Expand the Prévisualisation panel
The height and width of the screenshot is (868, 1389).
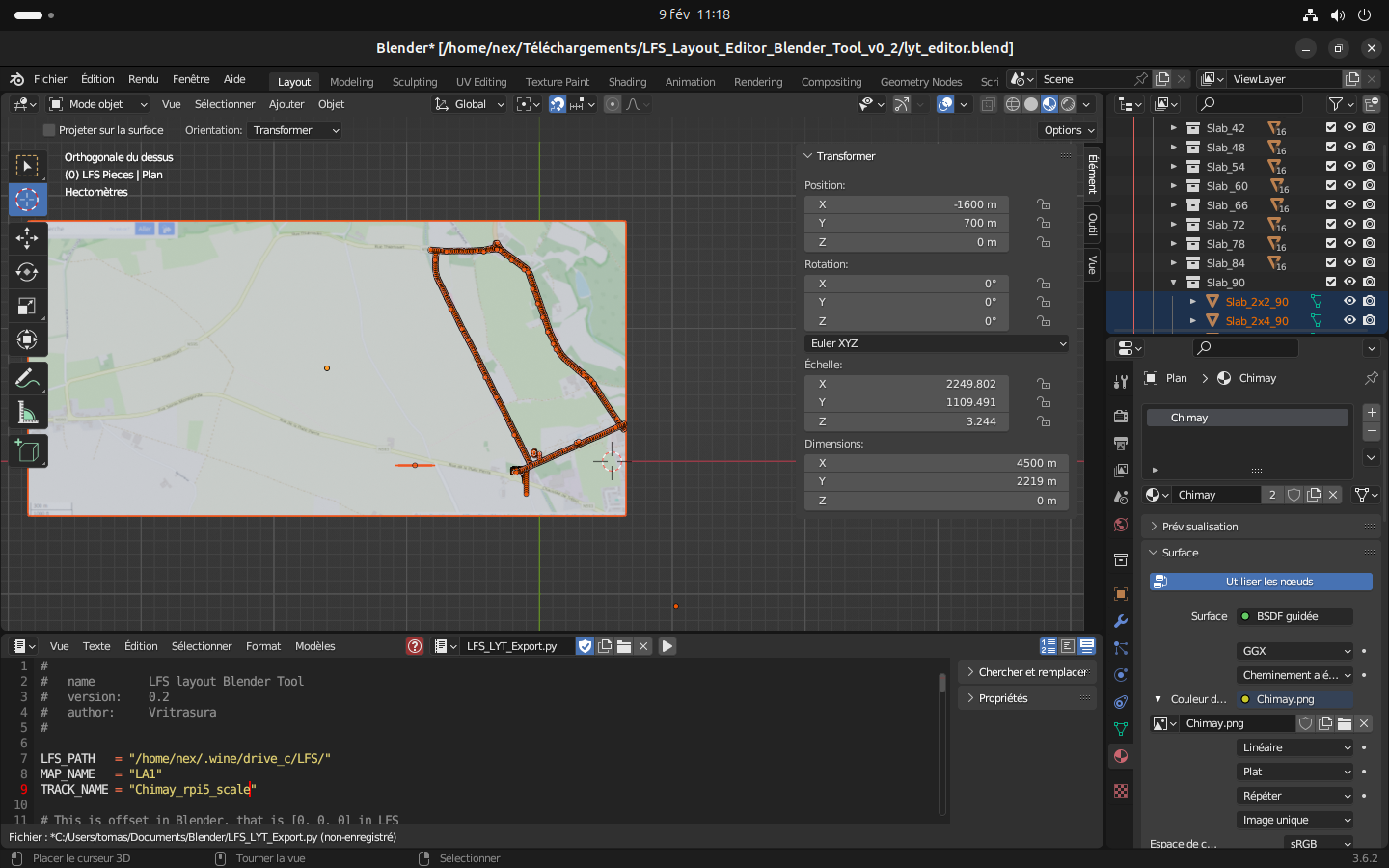1200,527
